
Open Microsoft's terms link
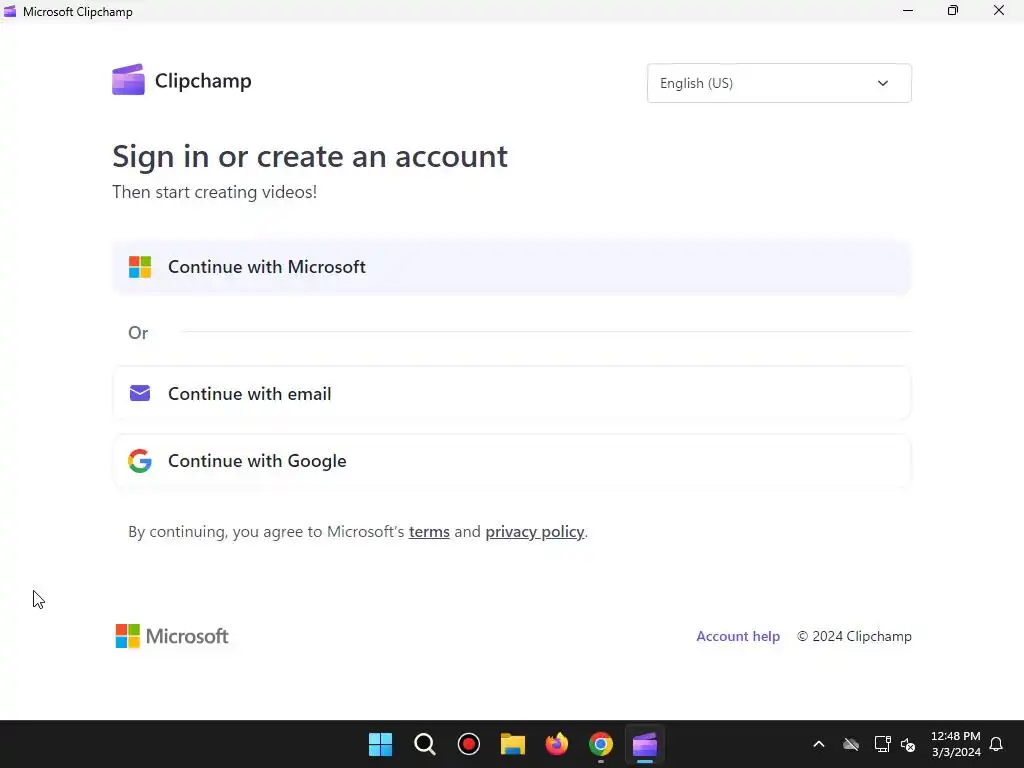429,532
